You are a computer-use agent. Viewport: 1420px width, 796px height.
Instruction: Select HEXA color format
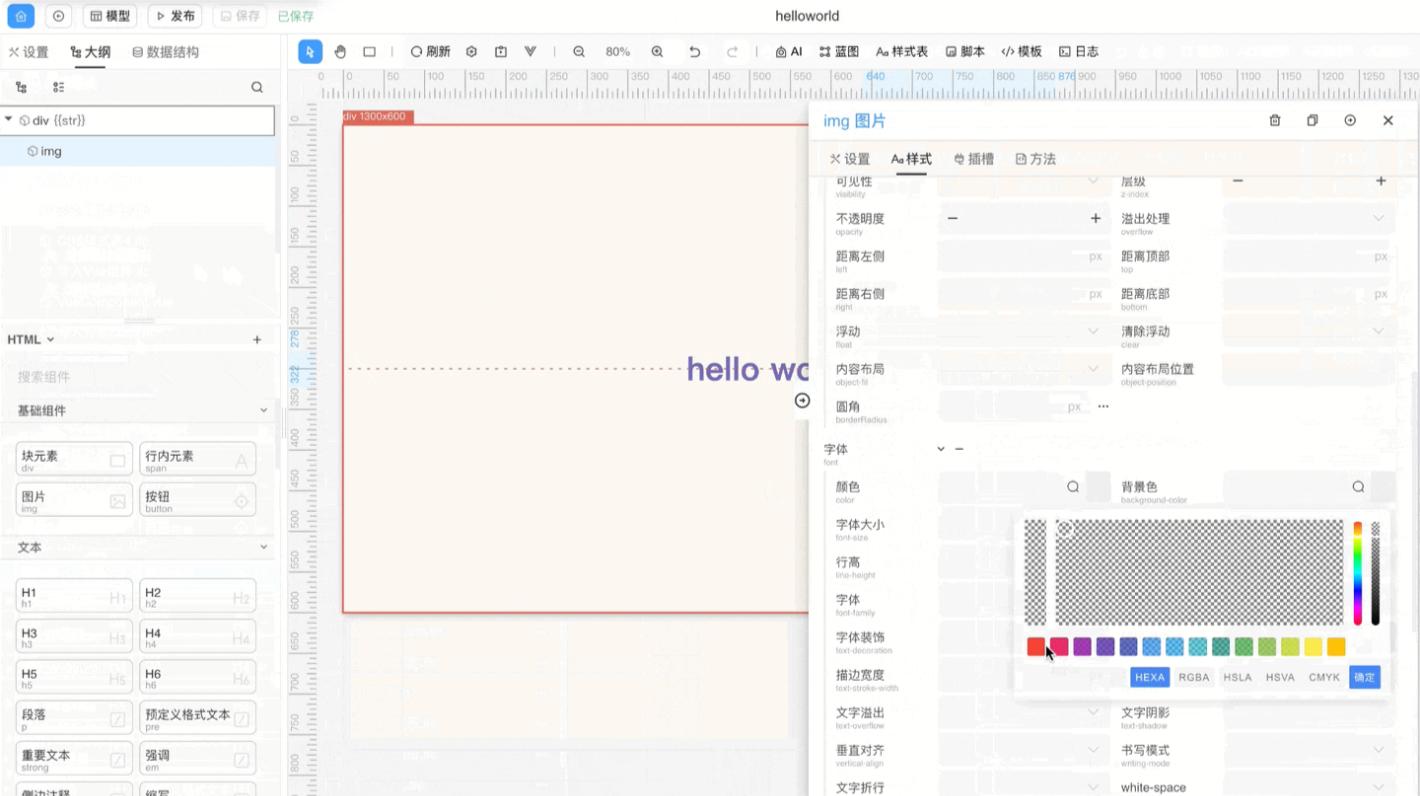tap(1150, 677)
